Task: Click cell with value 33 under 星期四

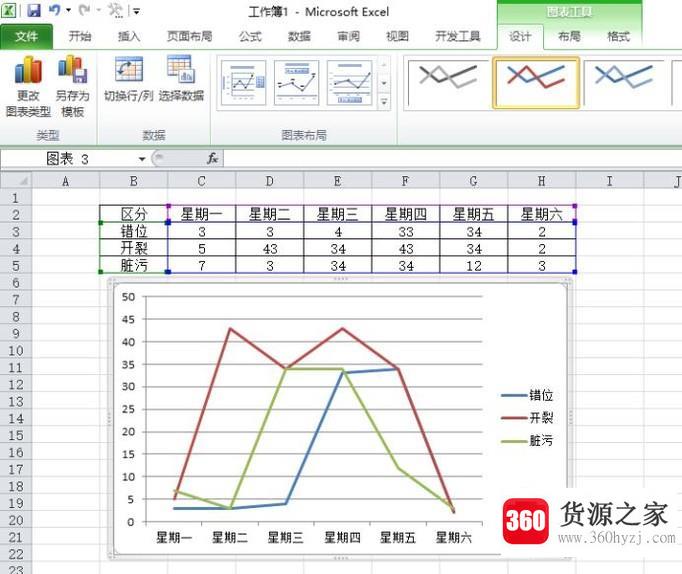Action: 406,231
